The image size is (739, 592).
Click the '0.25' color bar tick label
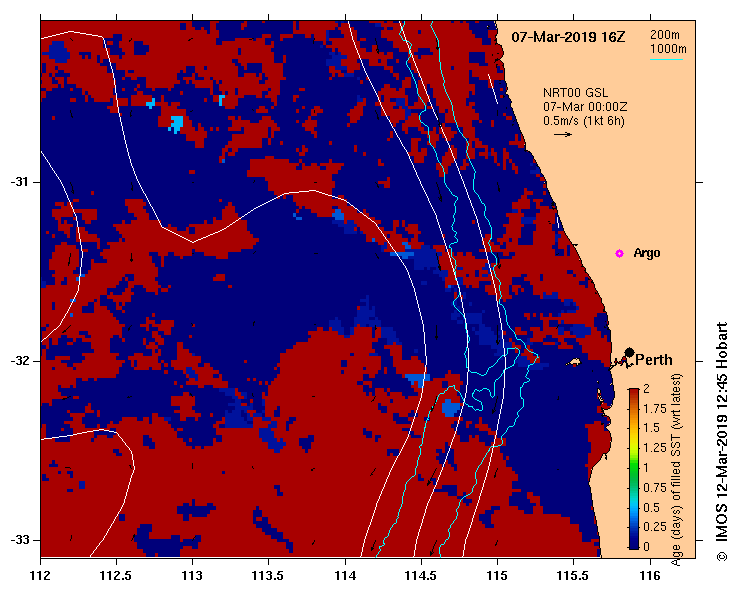click(x=655, y=526)
